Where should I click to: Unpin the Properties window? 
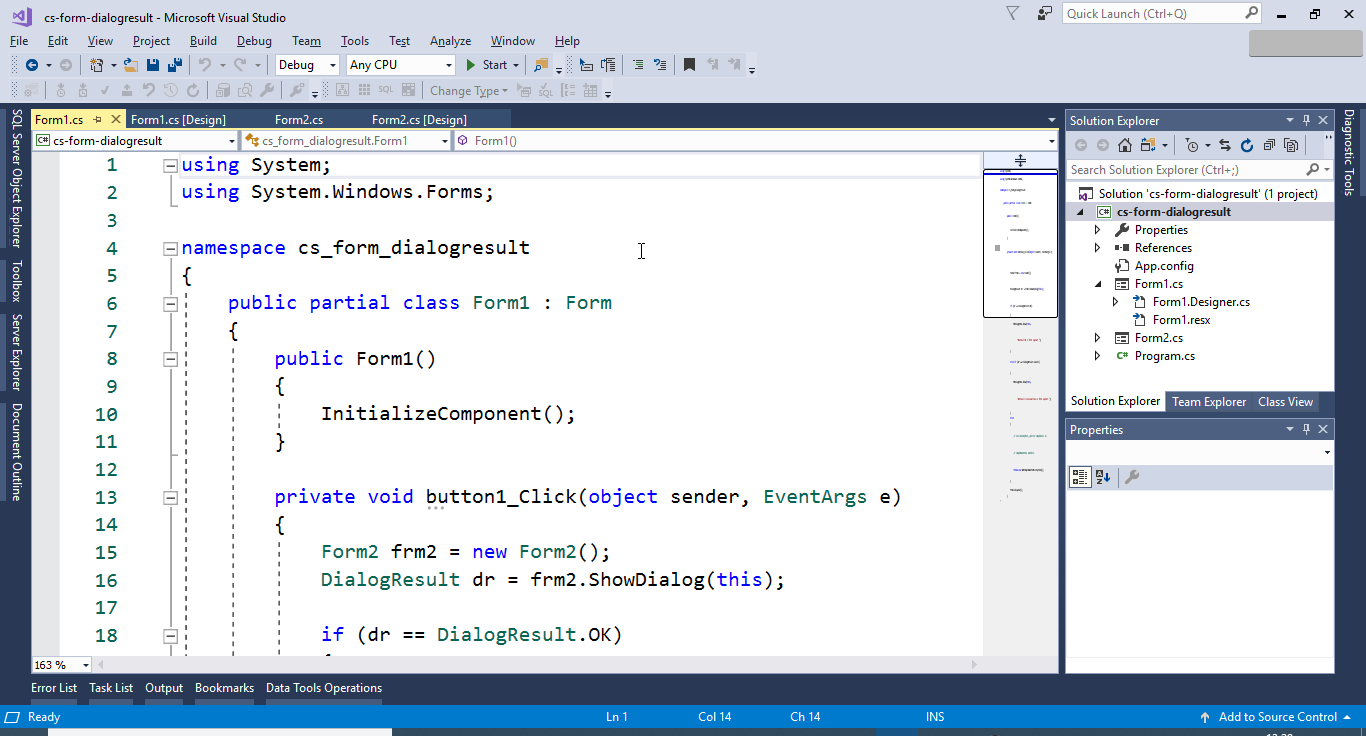point(1306,429)
